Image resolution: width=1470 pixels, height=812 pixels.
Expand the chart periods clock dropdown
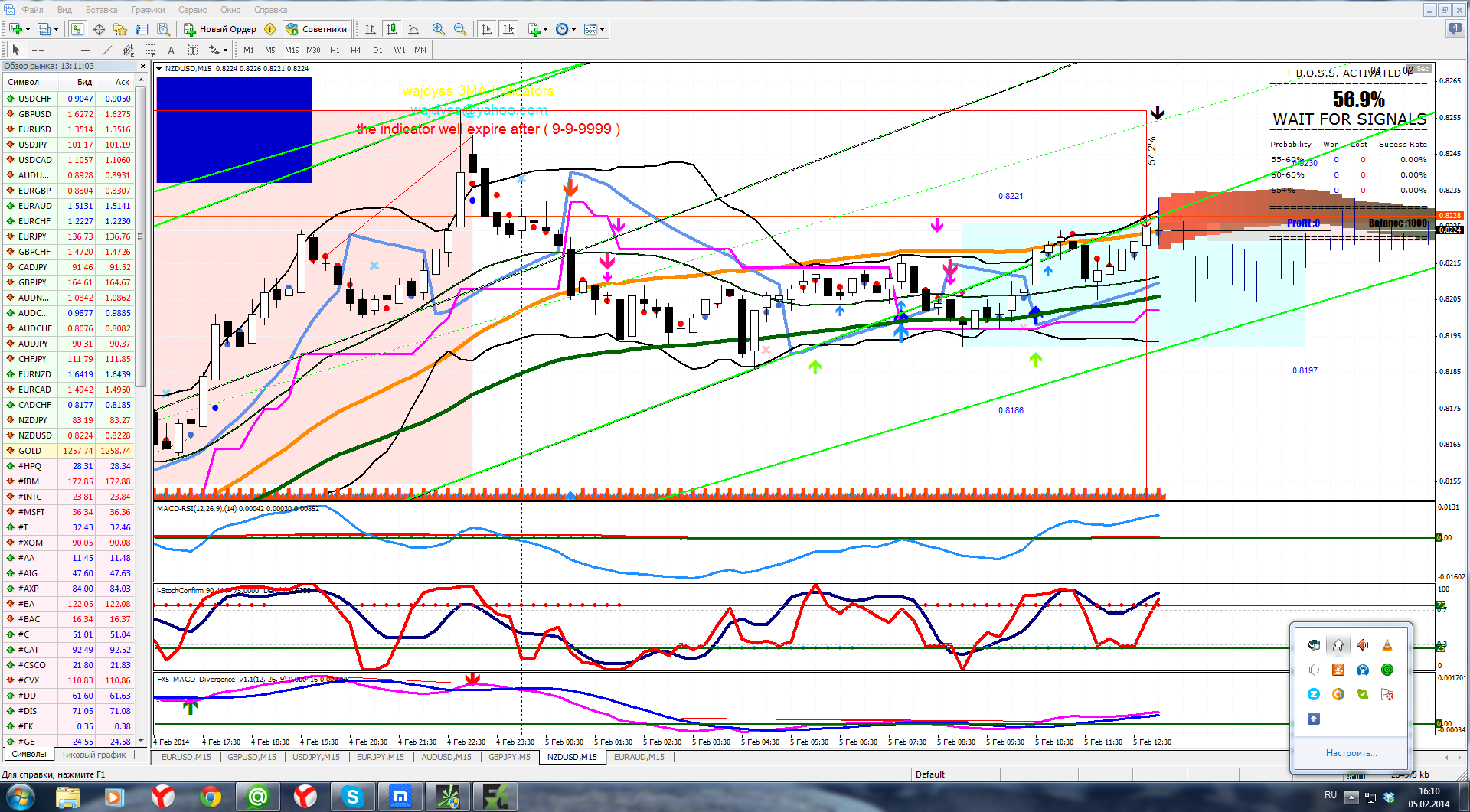(573, 29)
